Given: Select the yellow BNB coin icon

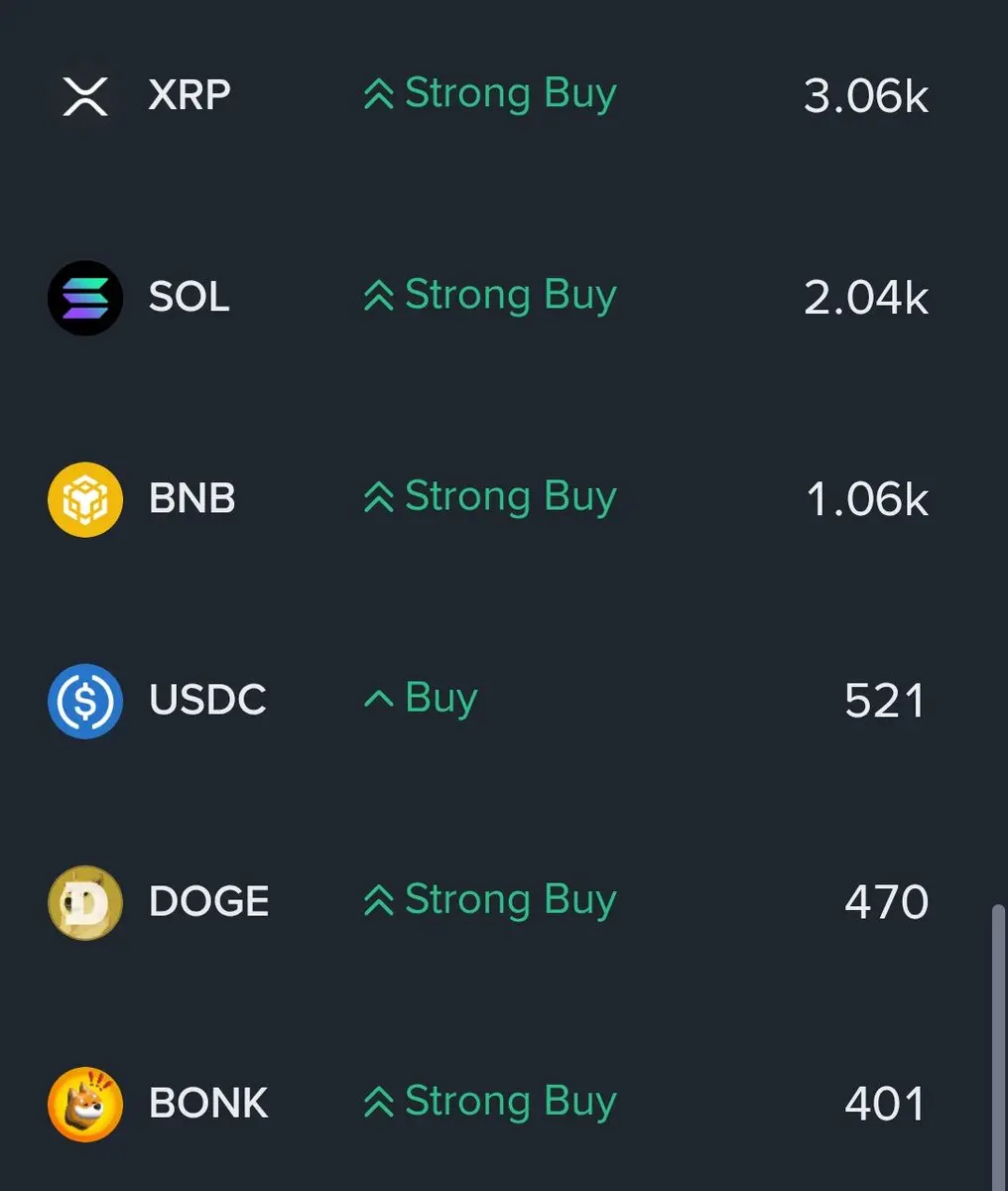Looking at the screenshot, I should pyautogui.click(x=85, y=499).
